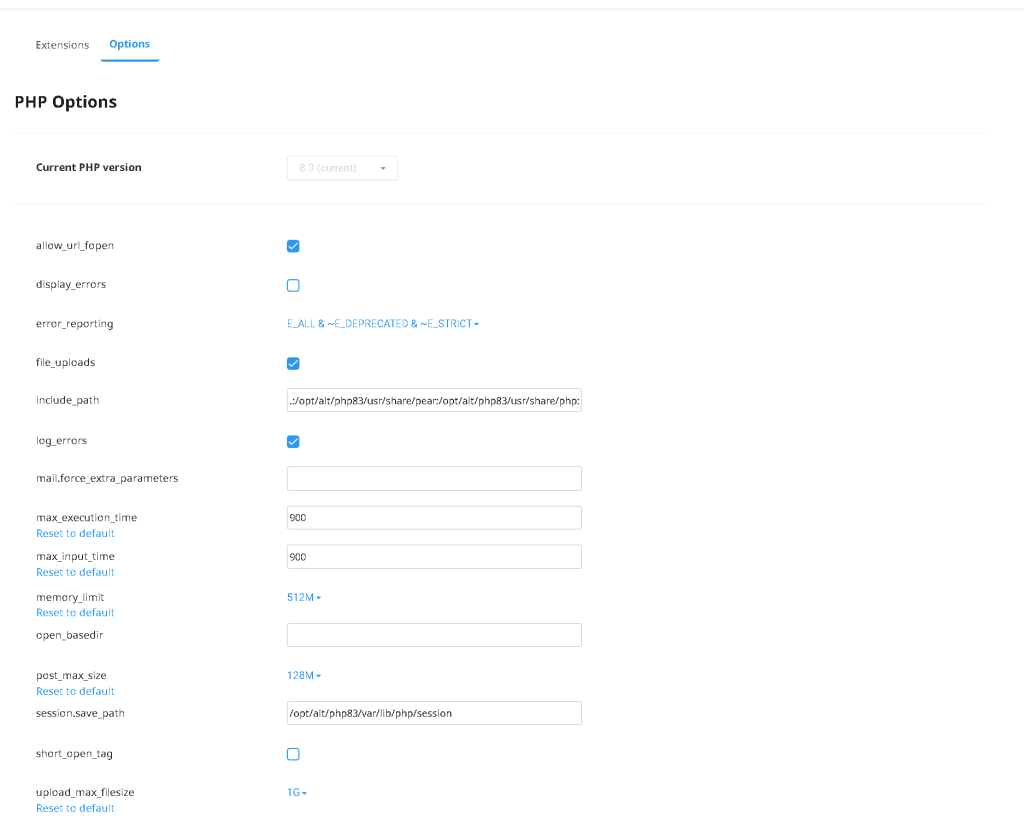Click the max_execution_time input field

tap(434, 518)
